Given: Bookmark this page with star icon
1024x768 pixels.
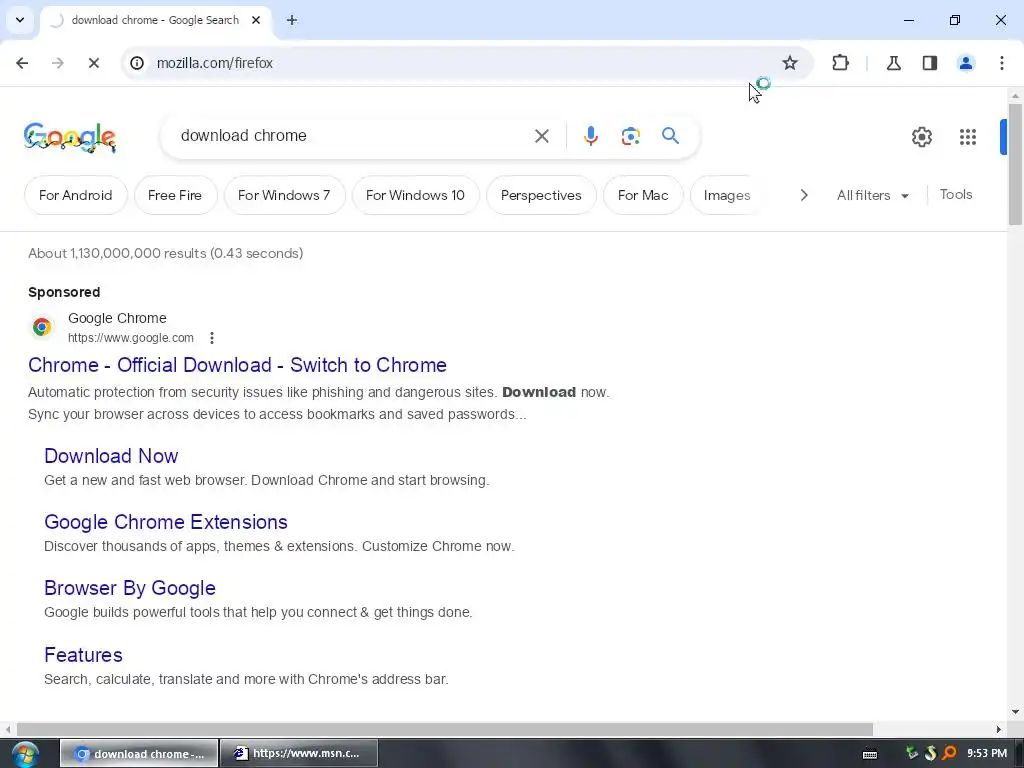Looking at the screenshot, I should (790, 63).
